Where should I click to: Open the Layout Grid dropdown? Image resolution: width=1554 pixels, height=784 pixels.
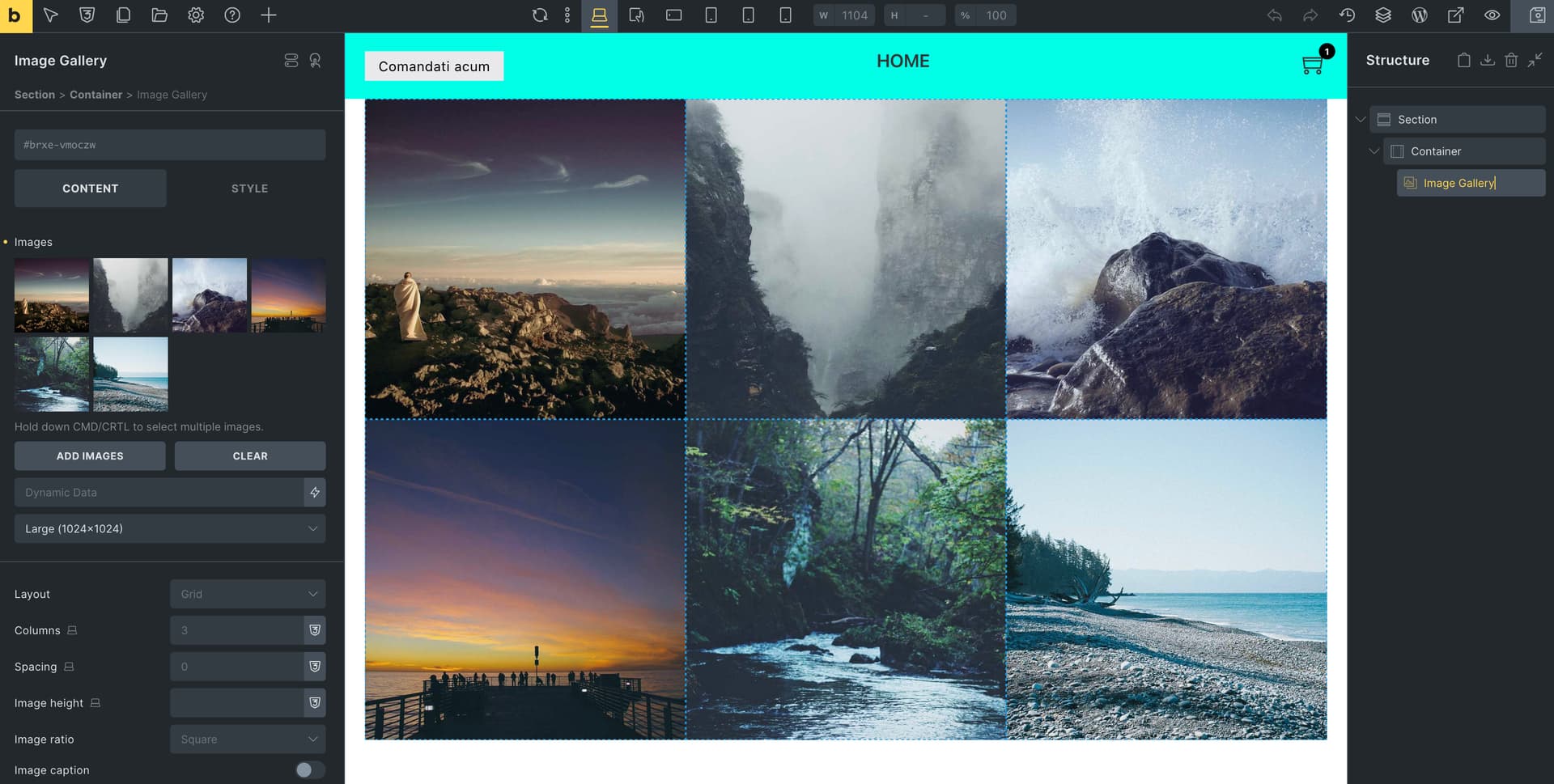pyautogui.click(x=248, y=594)
